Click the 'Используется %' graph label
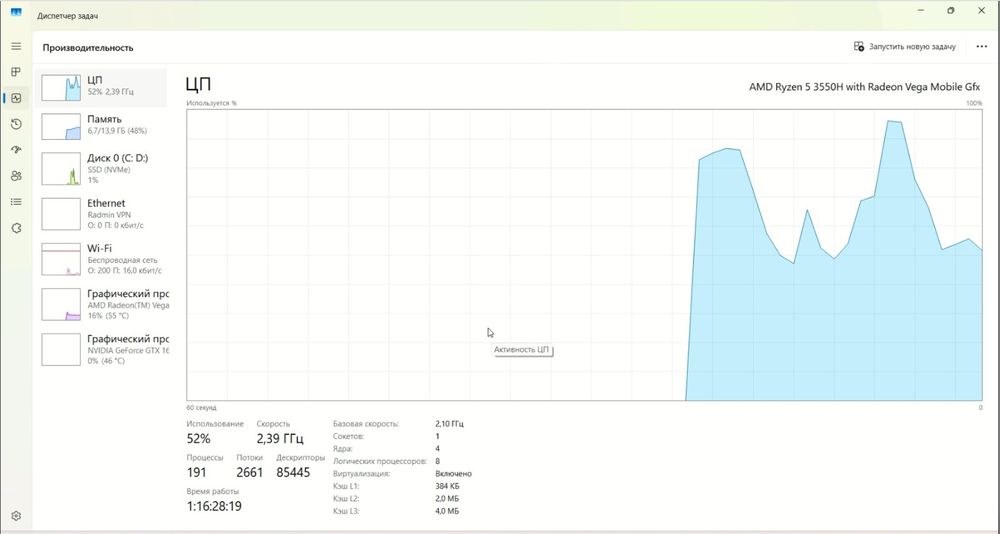 [211, 103]
